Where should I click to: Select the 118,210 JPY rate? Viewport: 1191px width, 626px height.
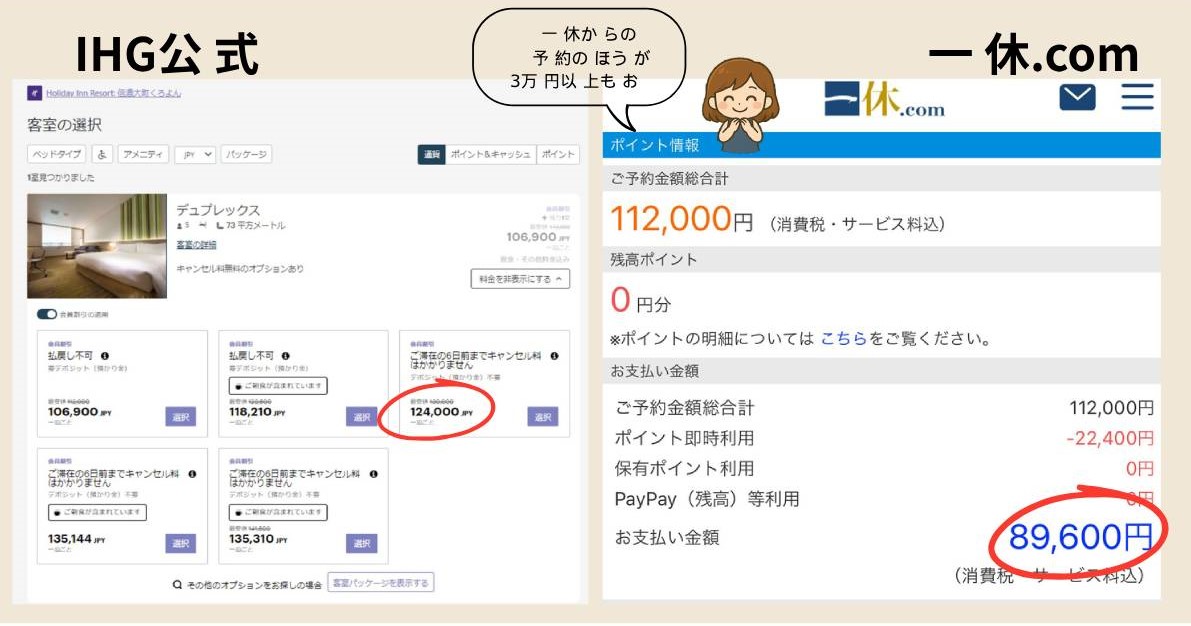click(362, 417)
